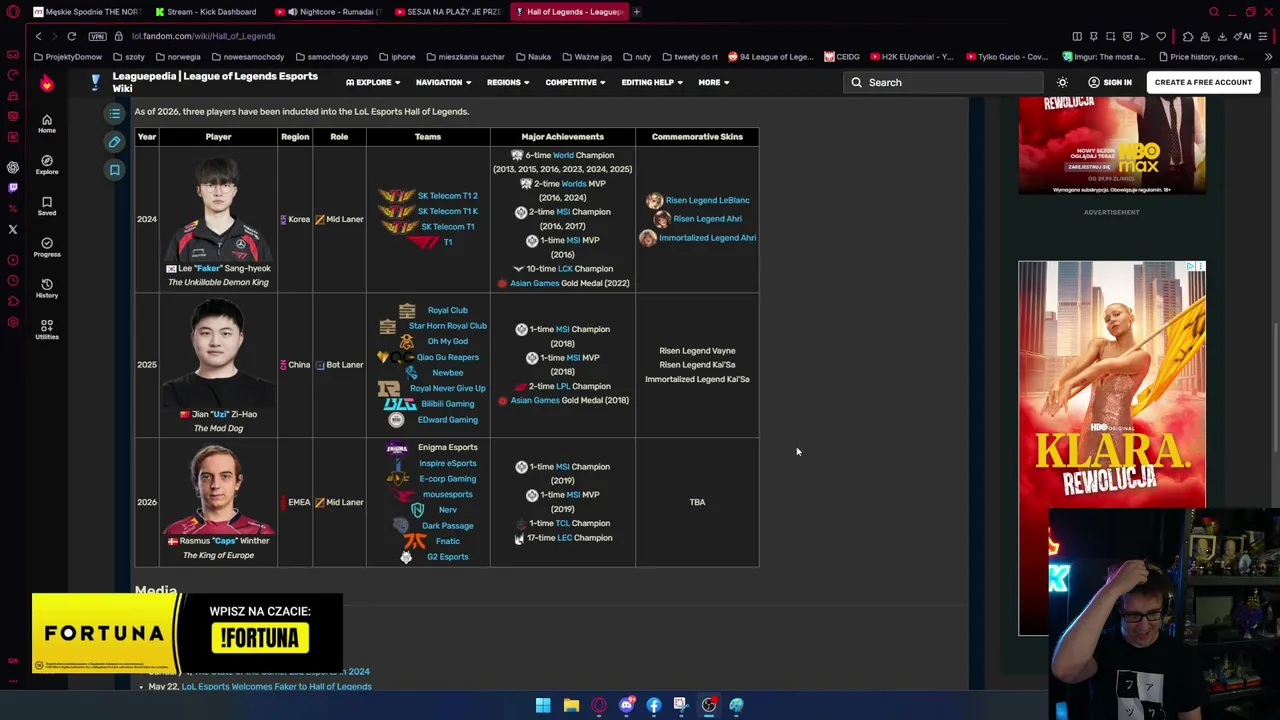Click the pencil edit page icon
1280x720 pixels.
115,142
